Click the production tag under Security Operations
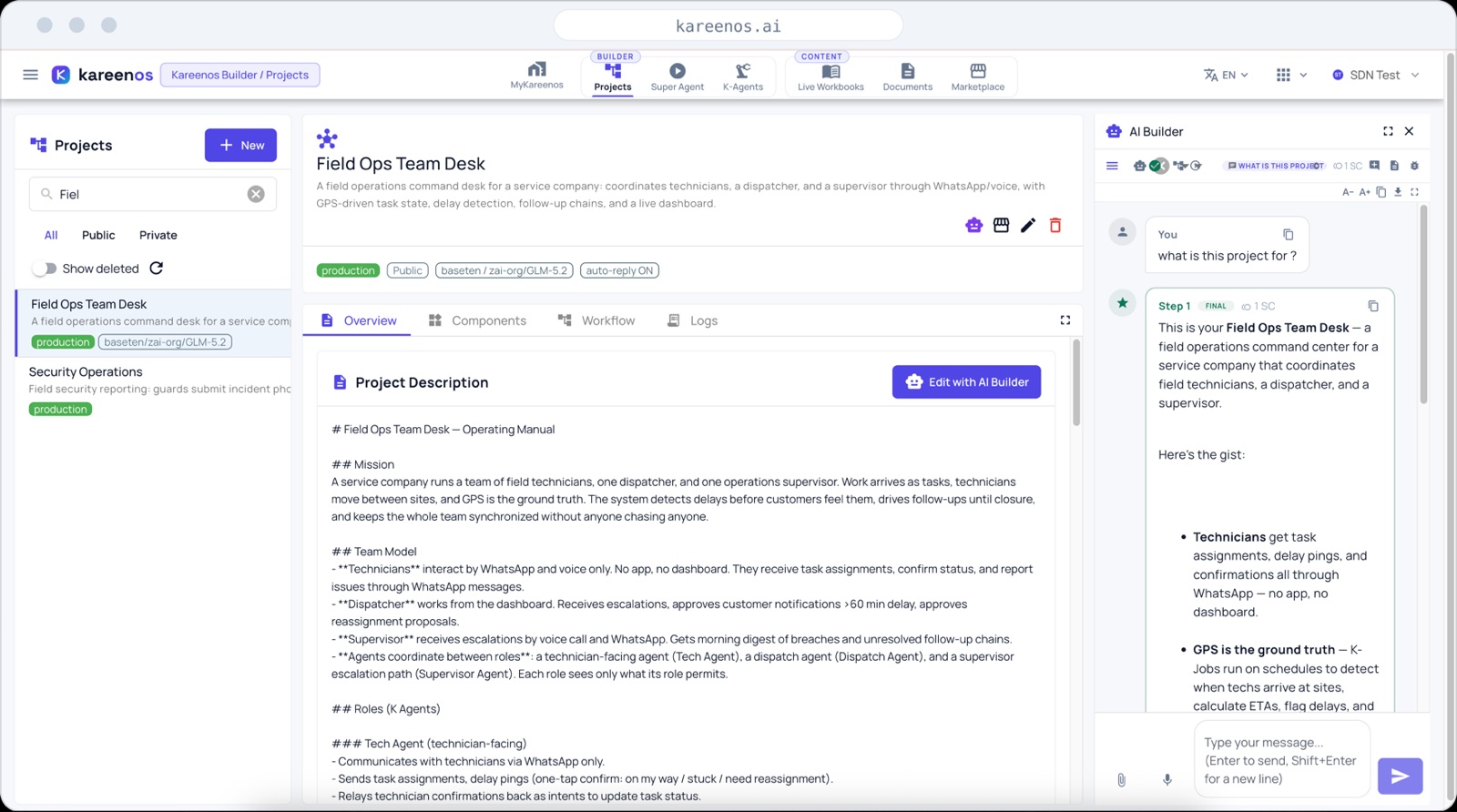Image resolution: width=1457 pixels, height=812 pixels. click(60, 410)
